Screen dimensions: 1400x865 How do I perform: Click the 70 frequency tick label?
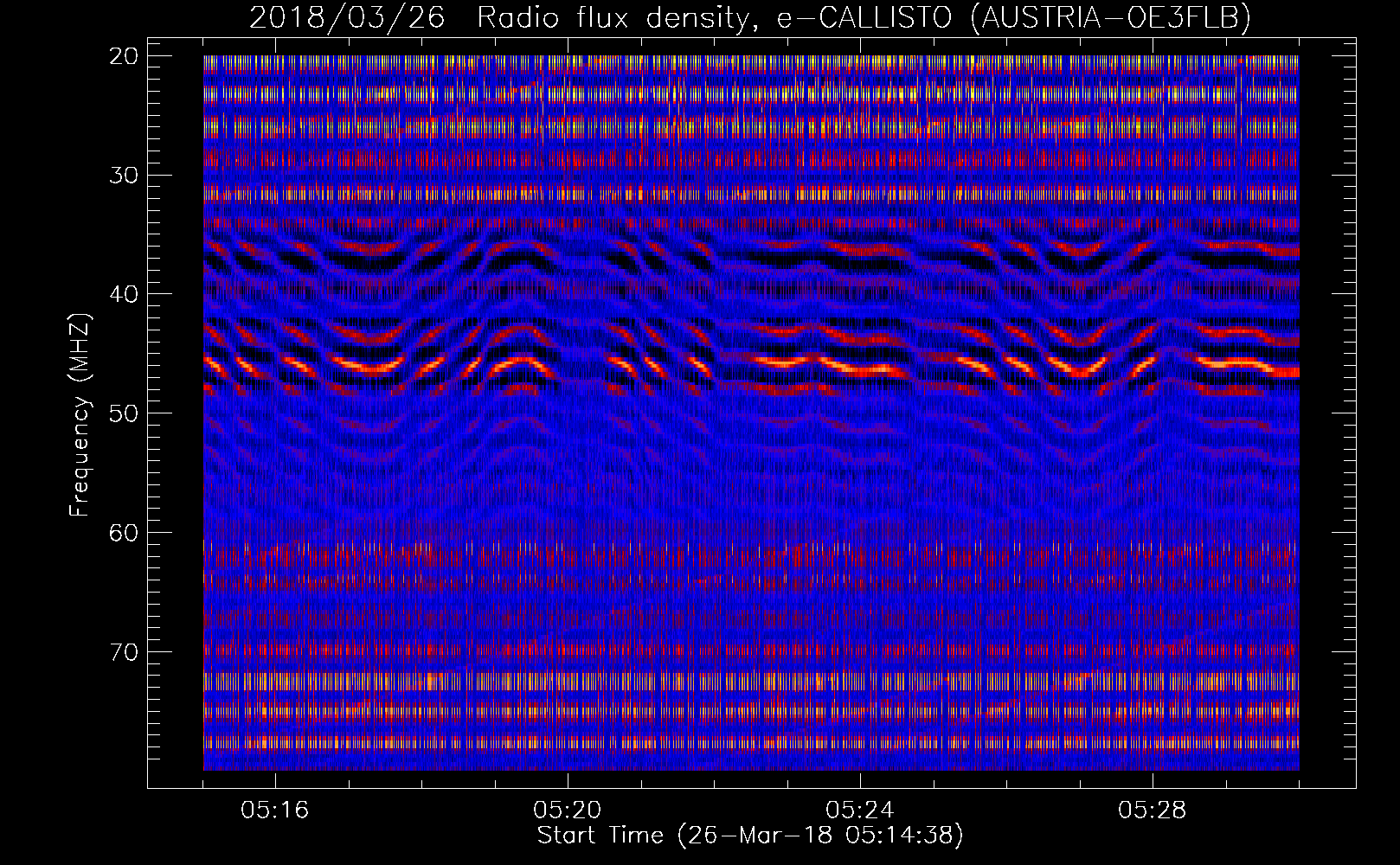pos(124,651)
